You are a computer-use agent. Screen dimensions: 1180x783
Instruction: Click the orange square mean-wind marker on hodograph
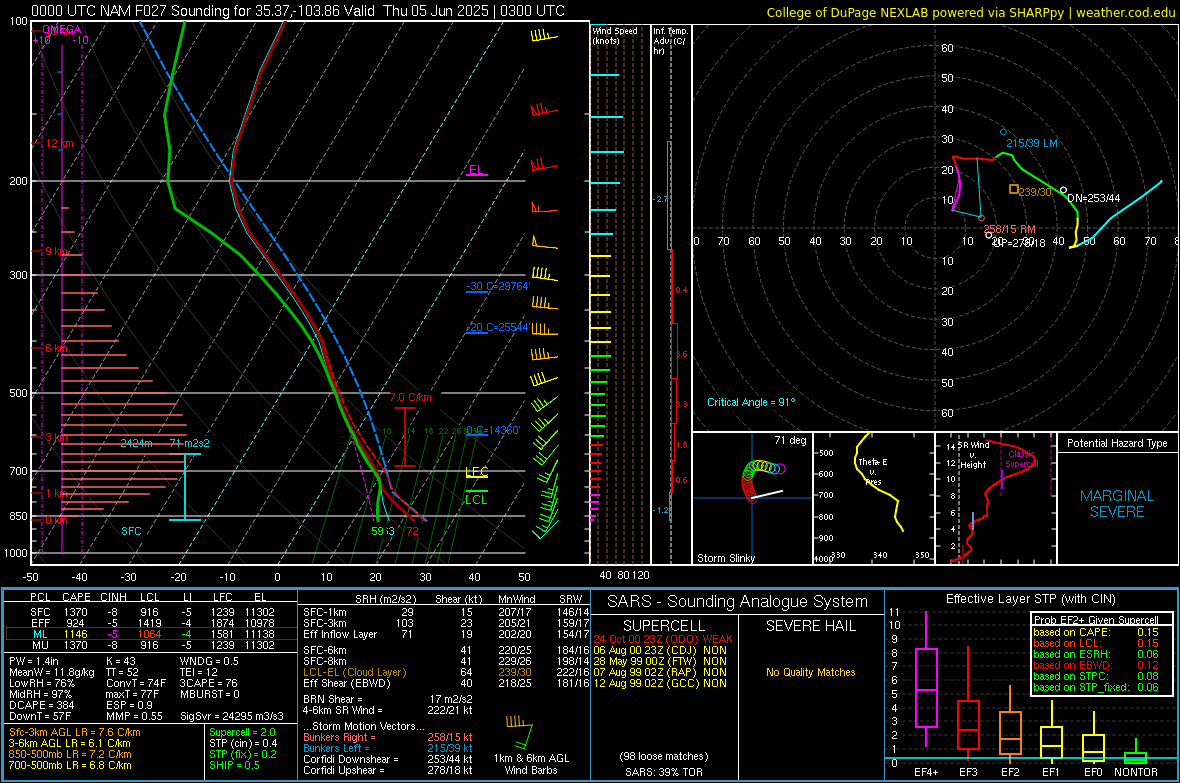[1014, 189]
